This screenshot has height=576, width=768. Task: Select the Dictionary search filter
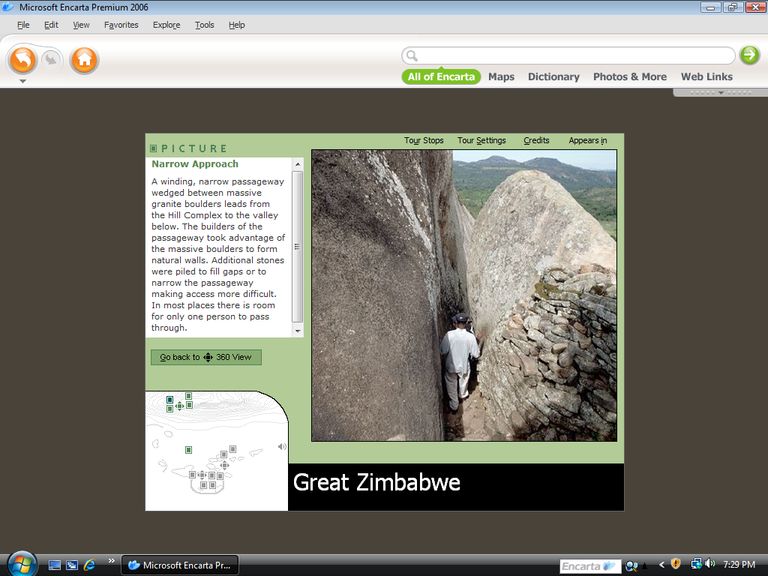[x=553, y=77]
